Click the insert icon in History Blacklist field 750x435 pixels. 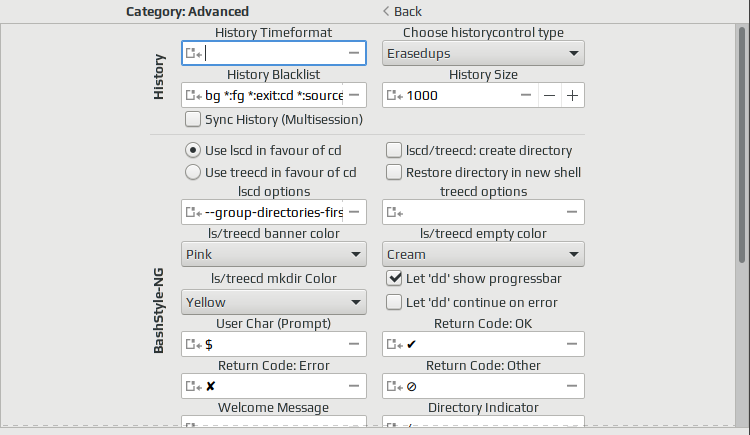(x=194, y=95)
